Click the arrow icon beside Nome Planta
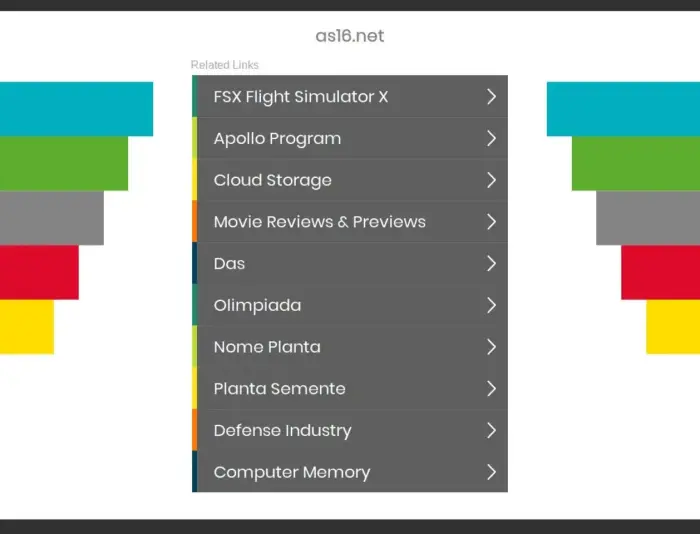Viewport: 700px width, 534px height. click(491, 347)
